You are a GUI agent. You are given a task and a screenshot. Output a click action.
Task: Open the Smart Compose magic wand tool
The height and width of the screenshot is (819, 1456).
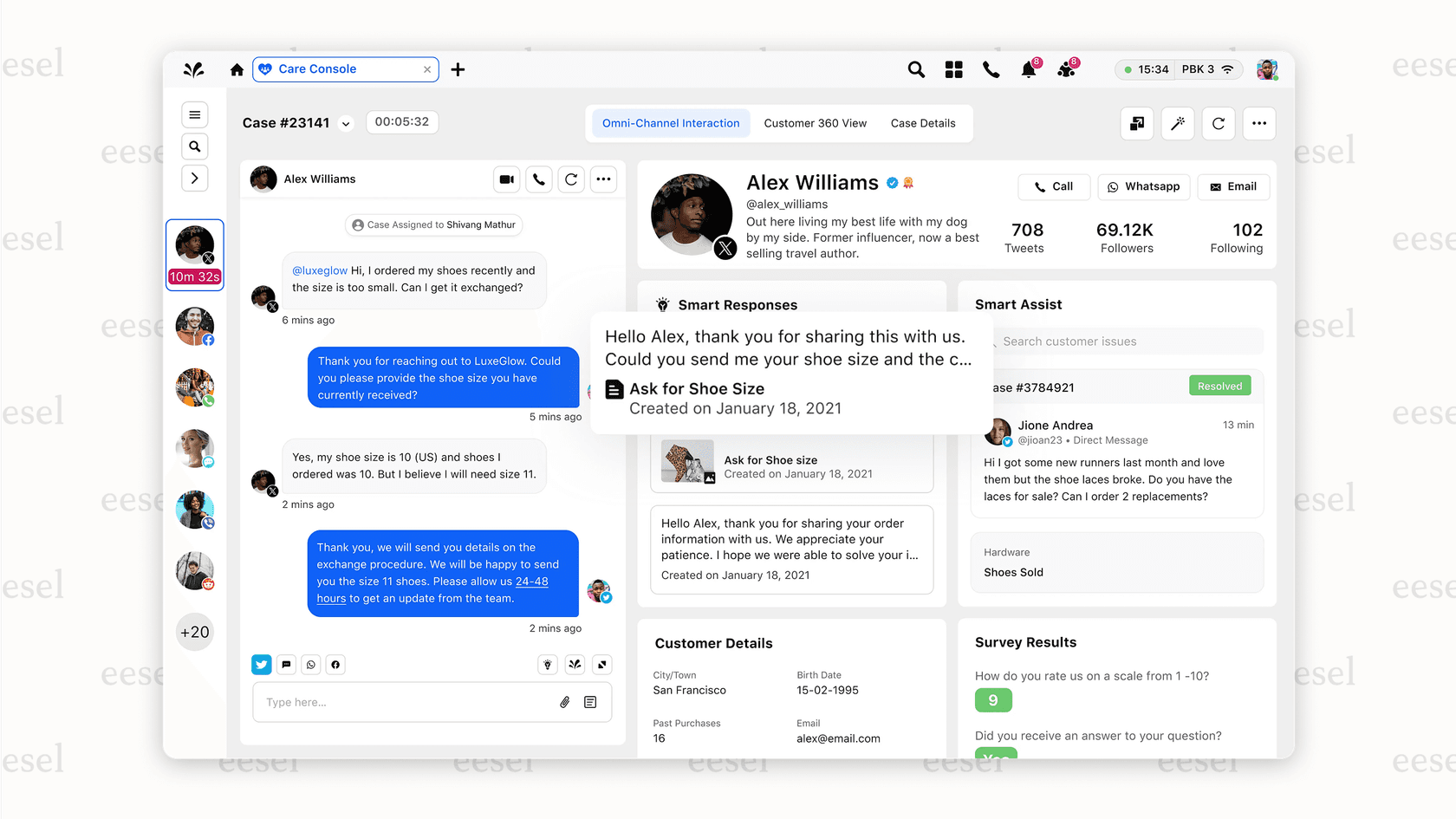click(1177, 123)
